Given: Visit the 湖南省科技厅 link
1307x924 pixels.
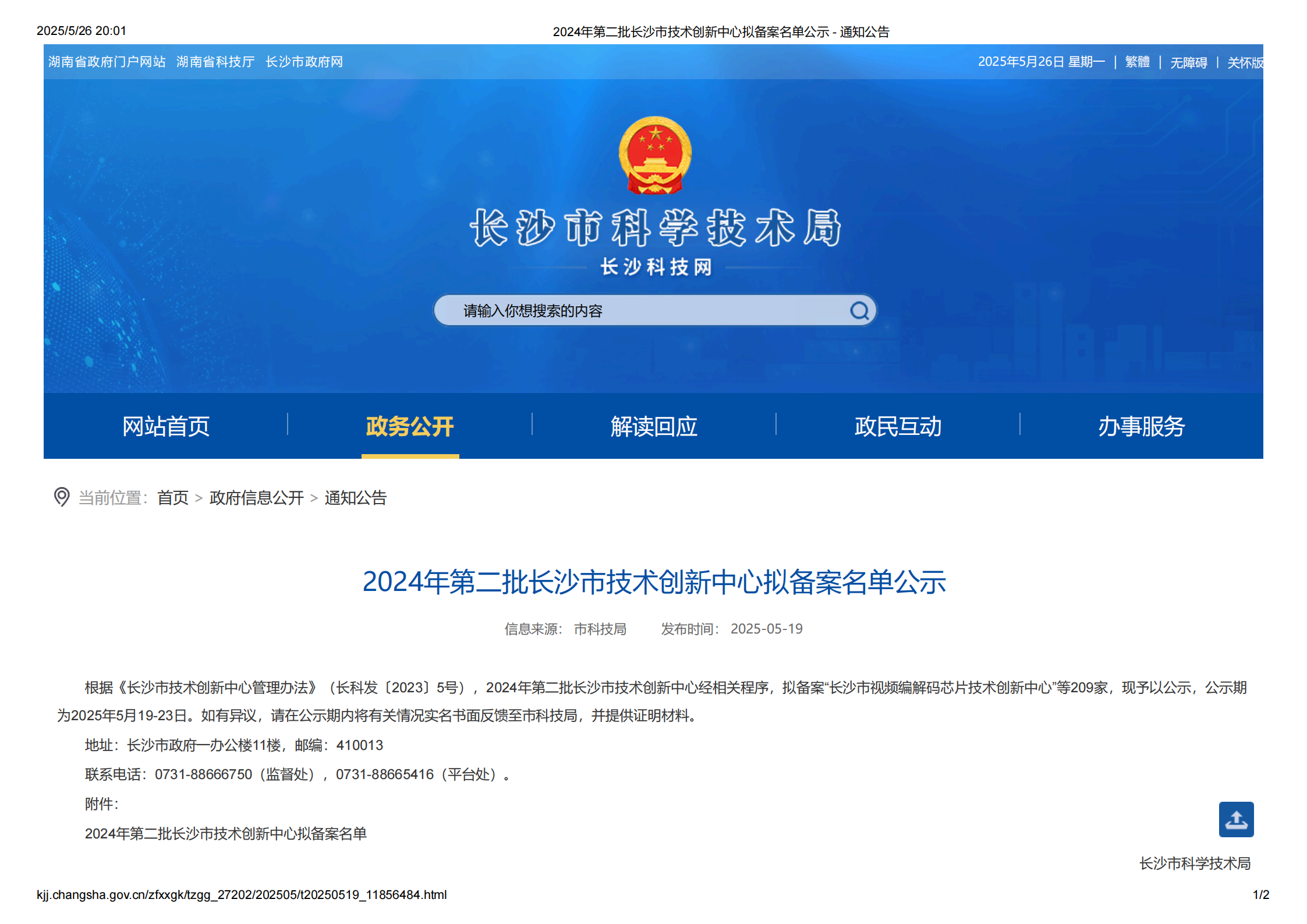Looking at the screenshot, I should [215, 62].
